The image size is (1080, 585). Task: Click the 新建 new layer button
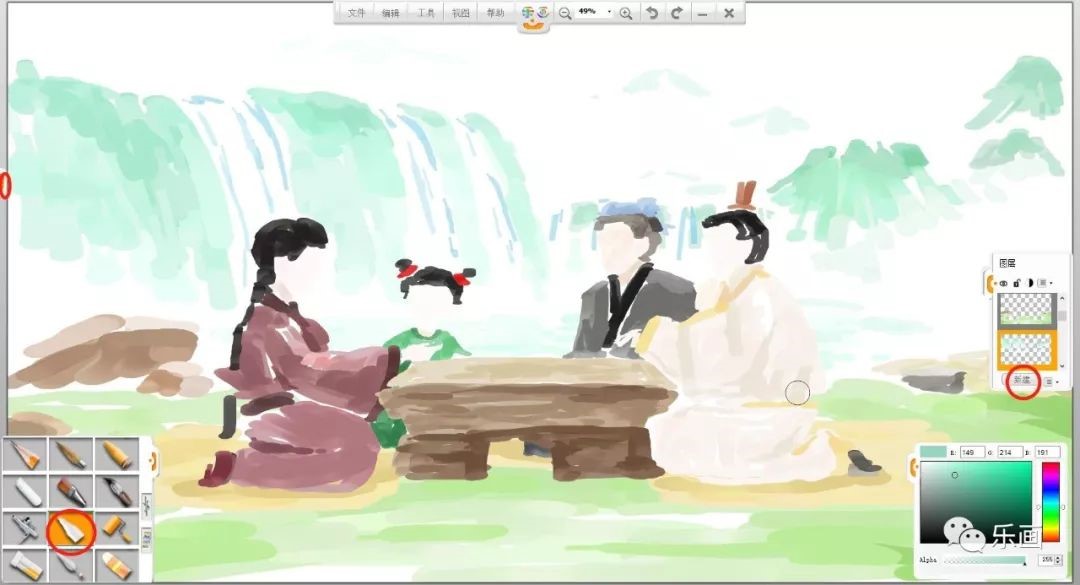coord(1021,380)
